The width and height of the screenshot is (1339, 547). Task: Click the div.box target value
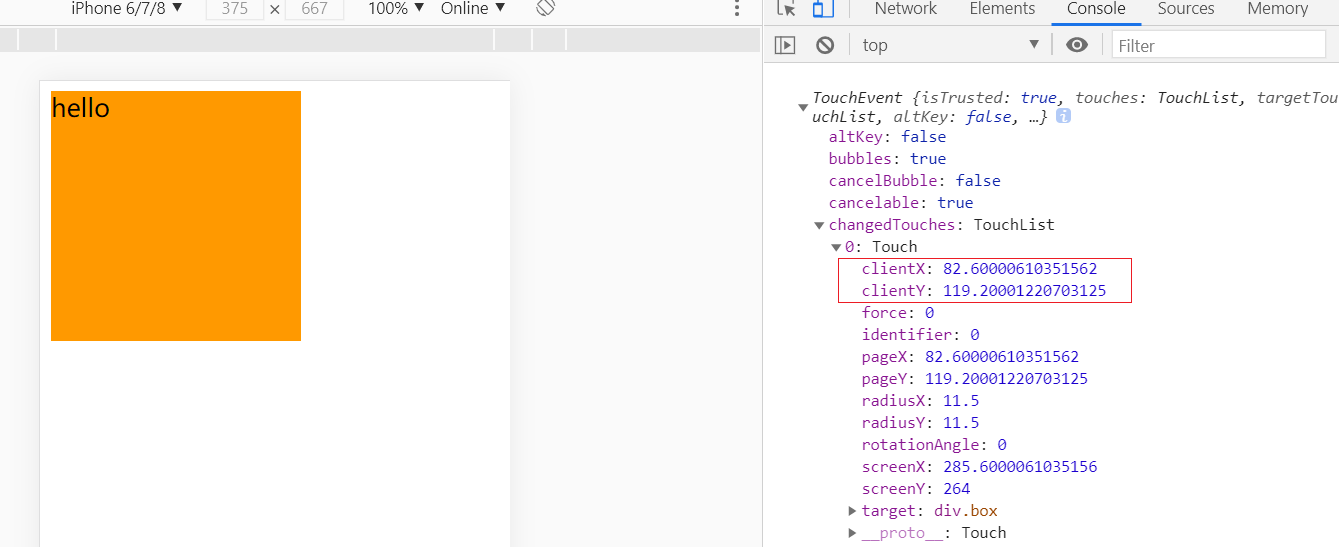point(966,511)
